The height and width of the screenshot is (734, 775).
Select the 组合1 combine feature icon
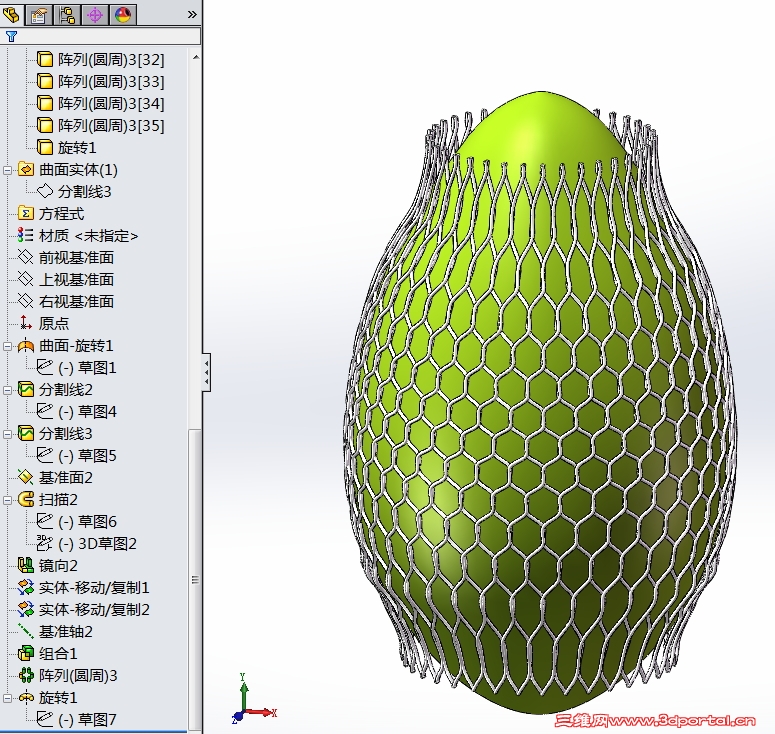click(x=26, y=653)
